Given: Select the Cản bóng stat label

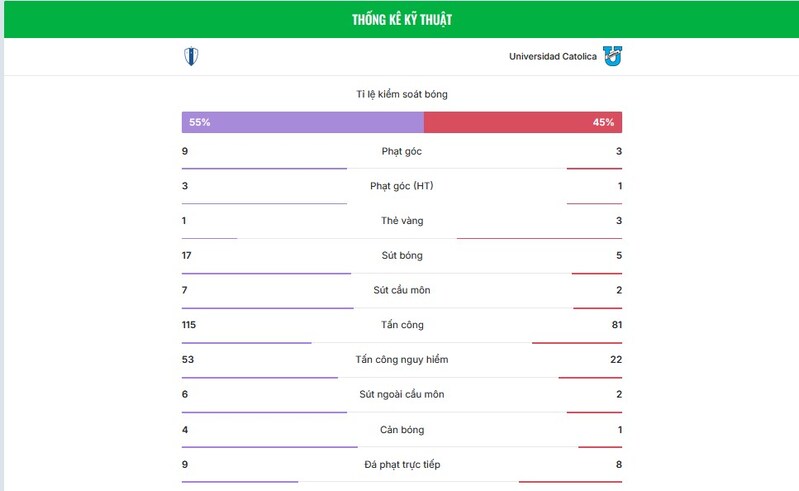Looking at the screenshot, I should tap(401, 430).
